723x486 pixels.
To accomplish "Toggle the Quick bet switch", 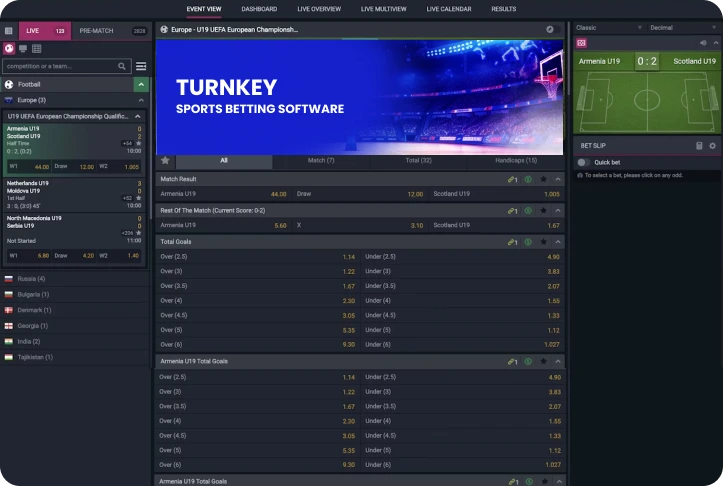I will click(583, 162).
